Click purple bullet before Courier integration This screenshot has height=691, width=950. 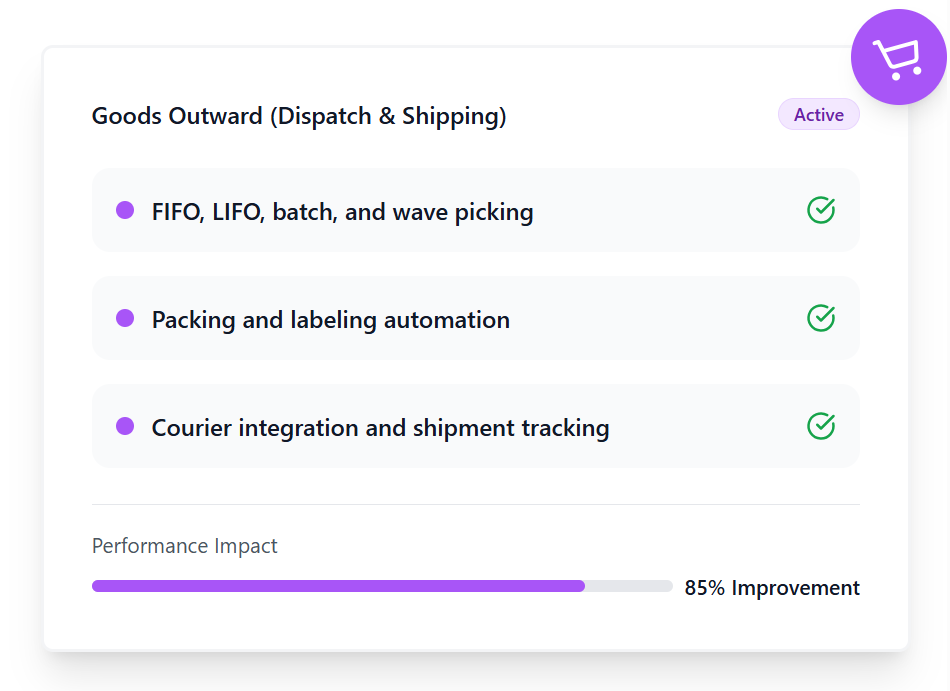(125, 426)
